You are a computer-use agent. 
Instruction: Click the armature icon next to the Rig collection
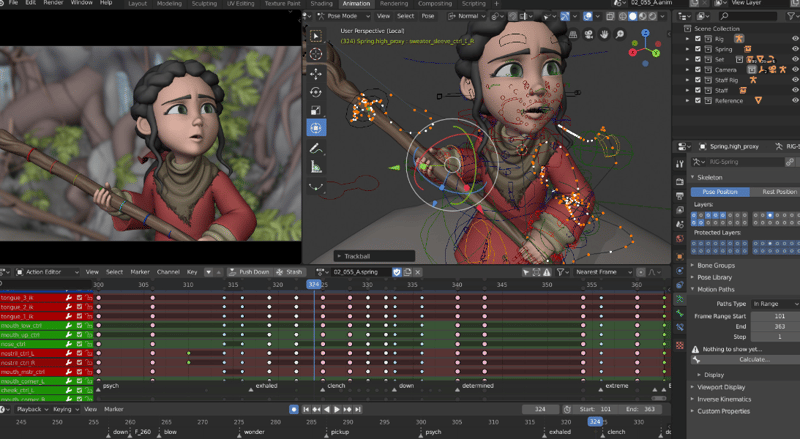[739, 39]
